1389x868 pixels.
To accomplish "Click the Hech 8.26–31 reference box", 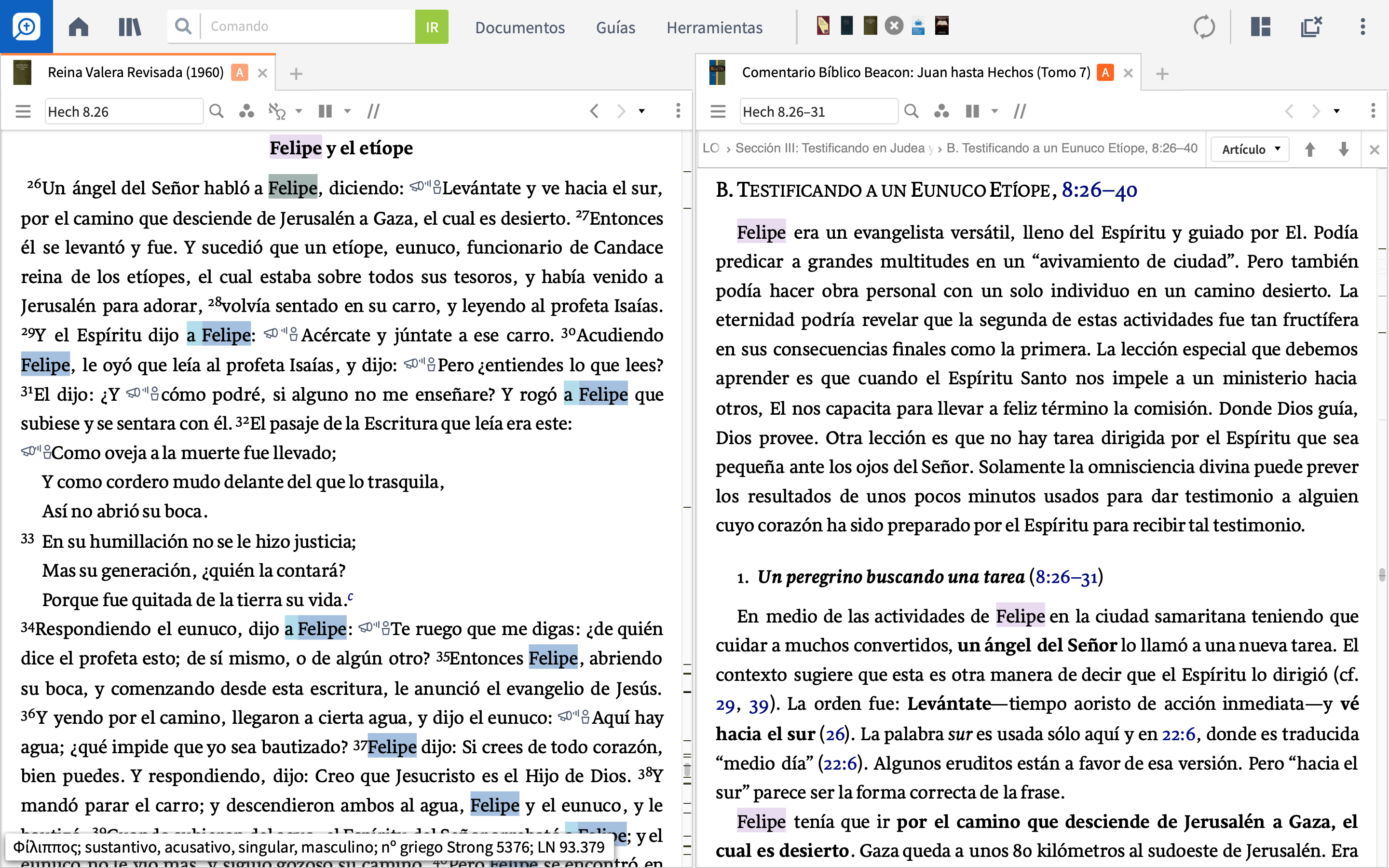I will (x=819, y=111).
